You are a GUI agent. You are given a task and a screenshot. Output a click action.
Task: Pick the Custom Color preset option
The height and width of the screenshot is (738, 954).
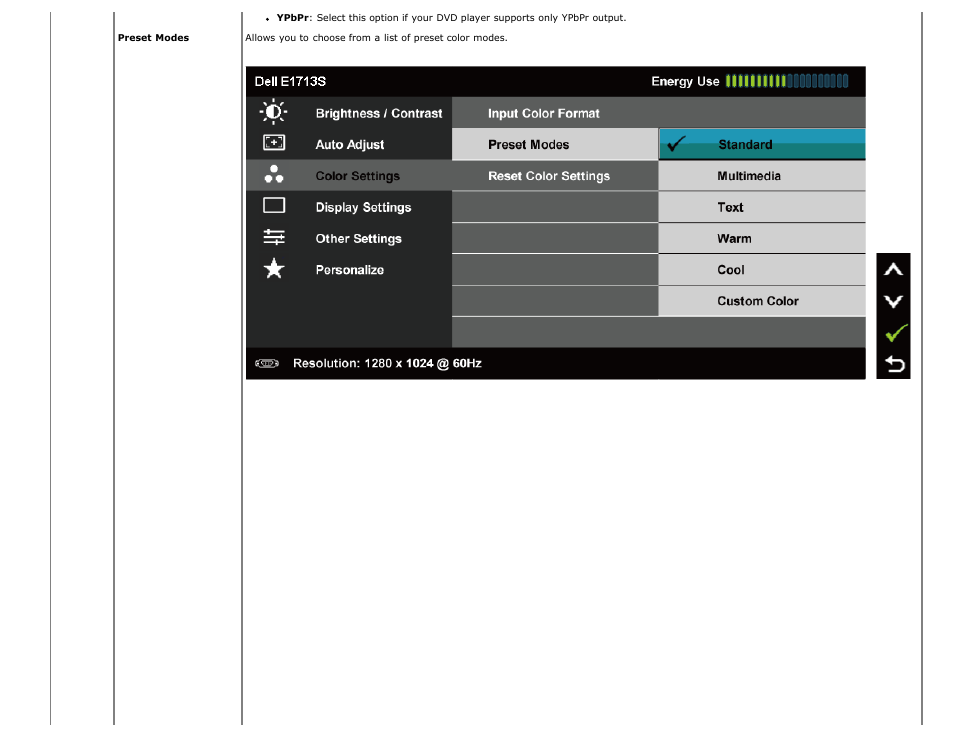click(x=761, y=301)
